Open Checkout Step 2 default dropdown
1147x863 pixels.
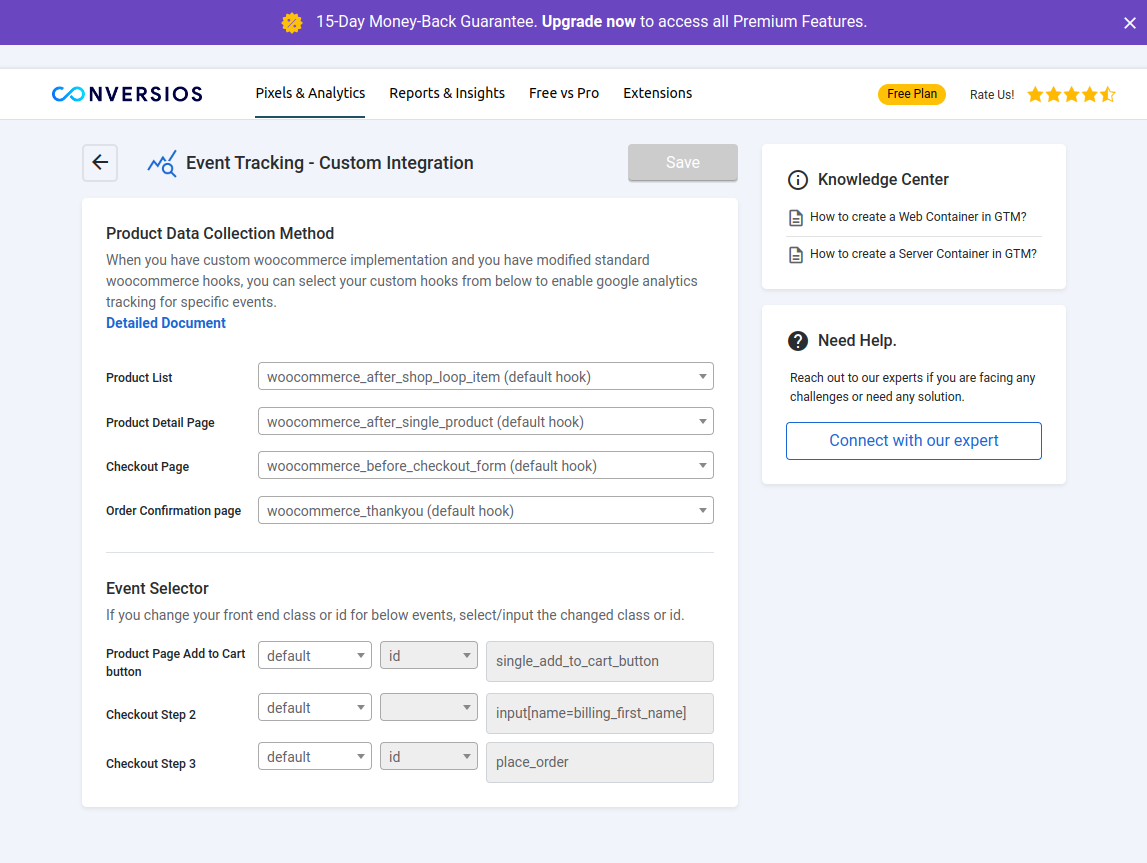click(x=315, y=707)
